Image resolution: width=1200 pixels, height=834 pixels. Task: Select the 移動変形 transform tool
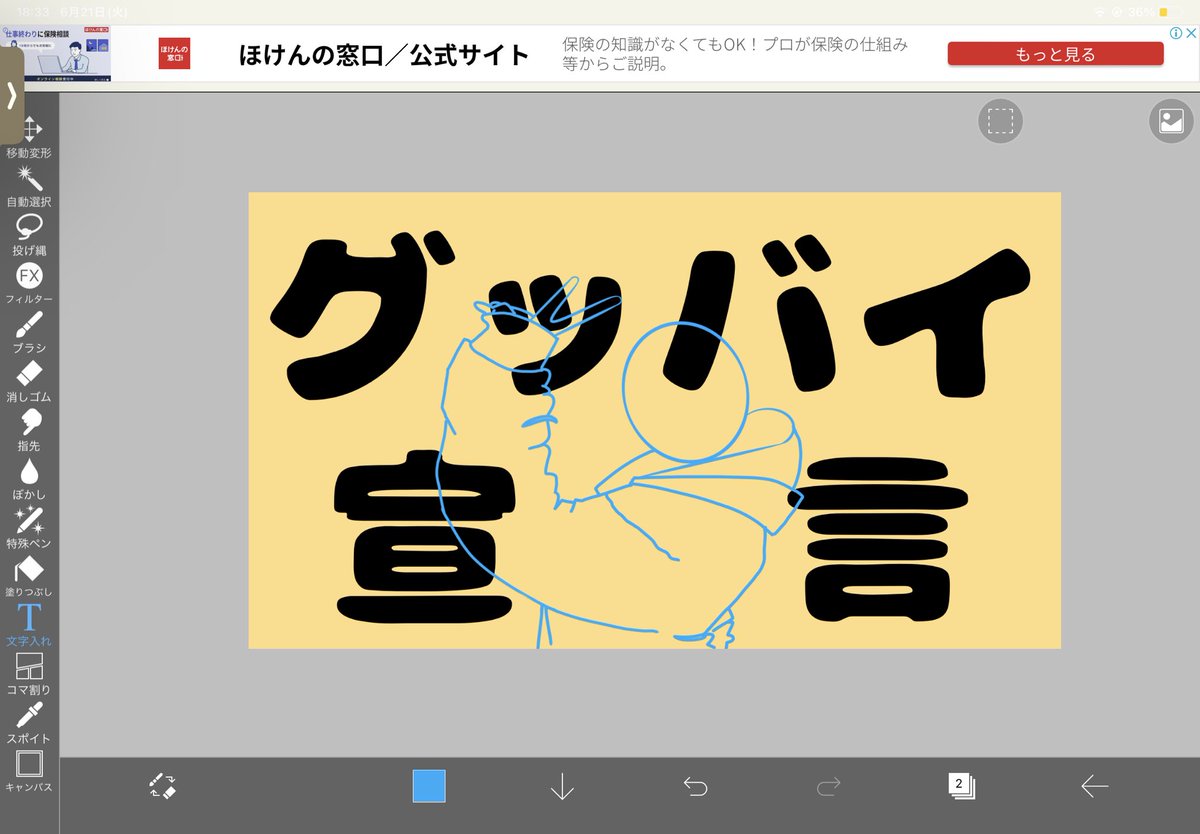(29, 137)
